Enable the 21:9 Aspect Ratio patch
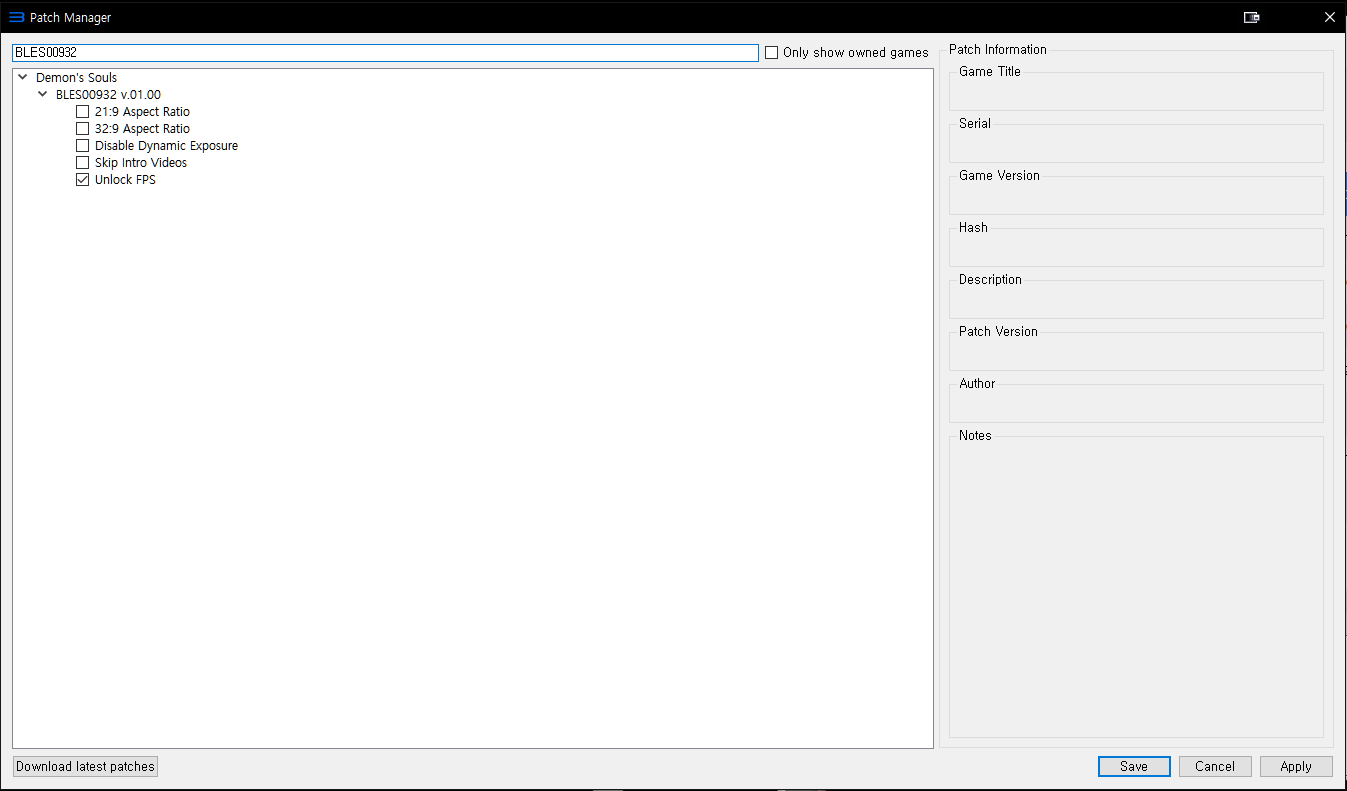The width and height of the screenshot is (1347, 791). click(83, 112)
